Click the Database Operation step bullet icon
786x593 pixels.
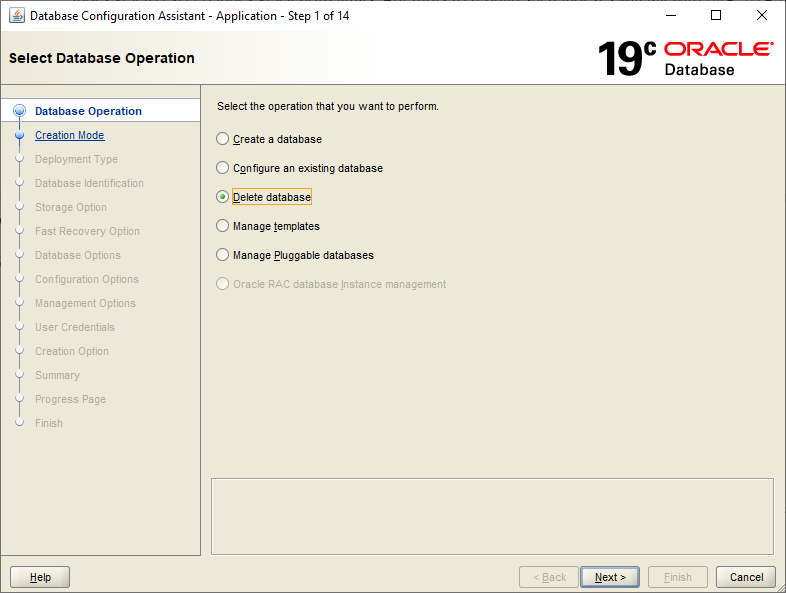[20, 111]
